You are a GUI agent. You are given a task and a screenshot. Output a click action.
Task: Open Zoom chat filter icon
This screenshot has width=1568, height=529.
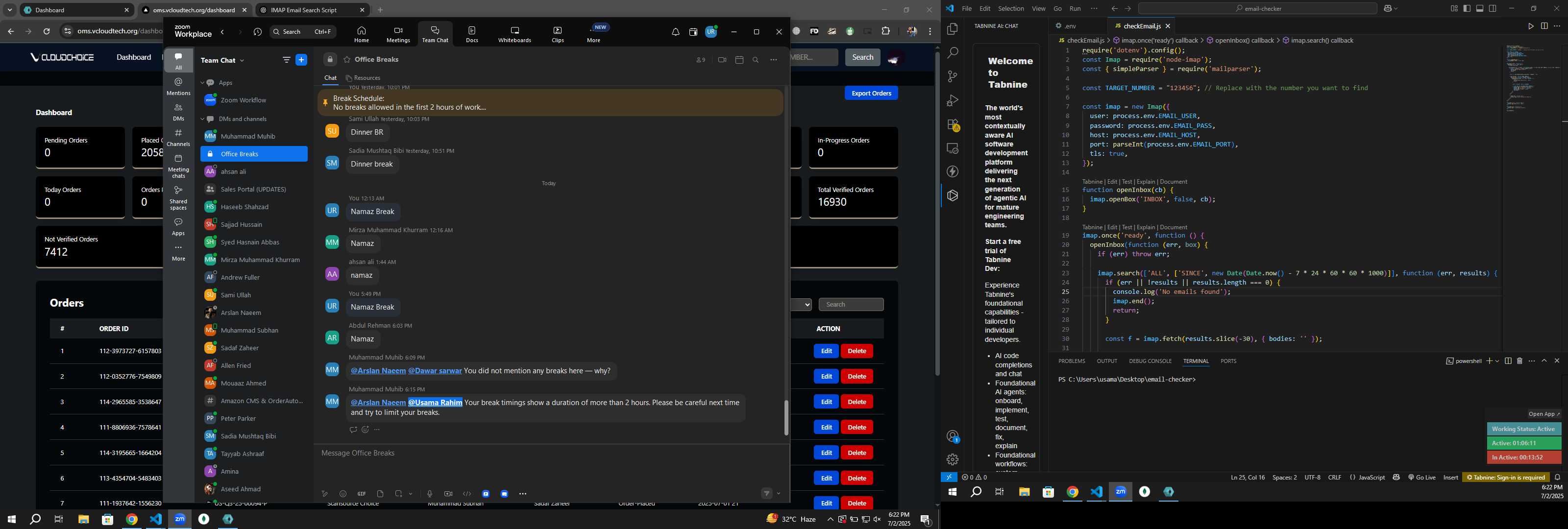point(286,60)
